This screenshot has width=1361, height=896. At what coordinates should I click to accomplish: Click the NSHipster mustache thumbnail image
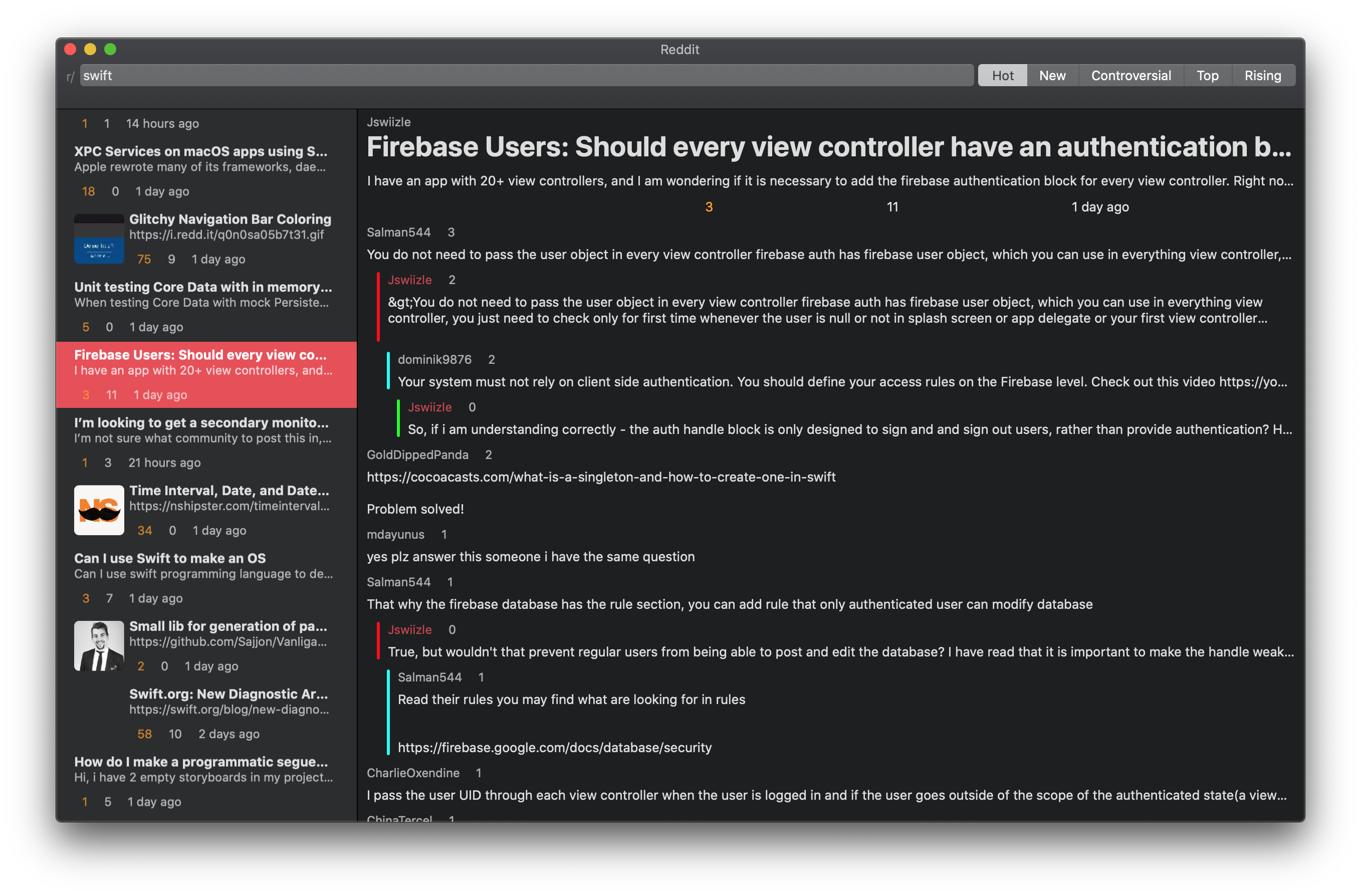coord(99,510)
